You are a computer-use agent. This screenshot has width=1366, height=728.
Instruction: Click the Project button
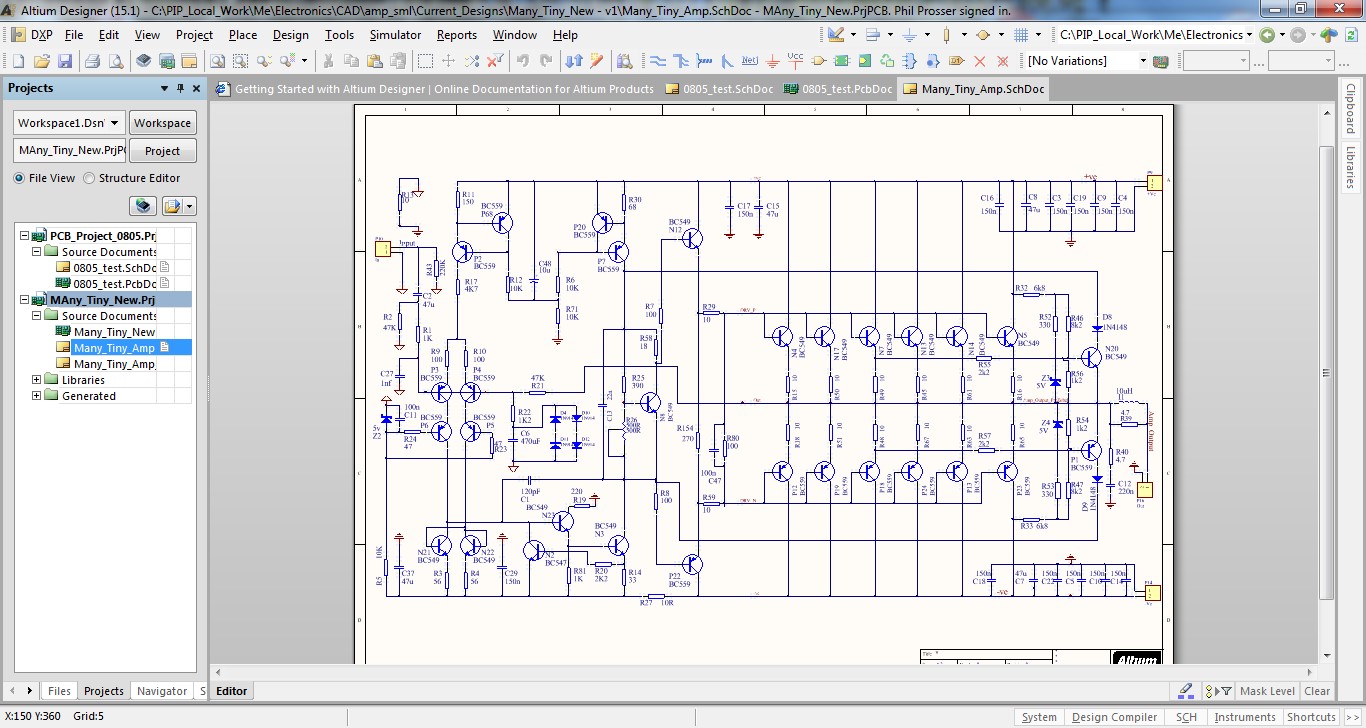tap(163, 151)
